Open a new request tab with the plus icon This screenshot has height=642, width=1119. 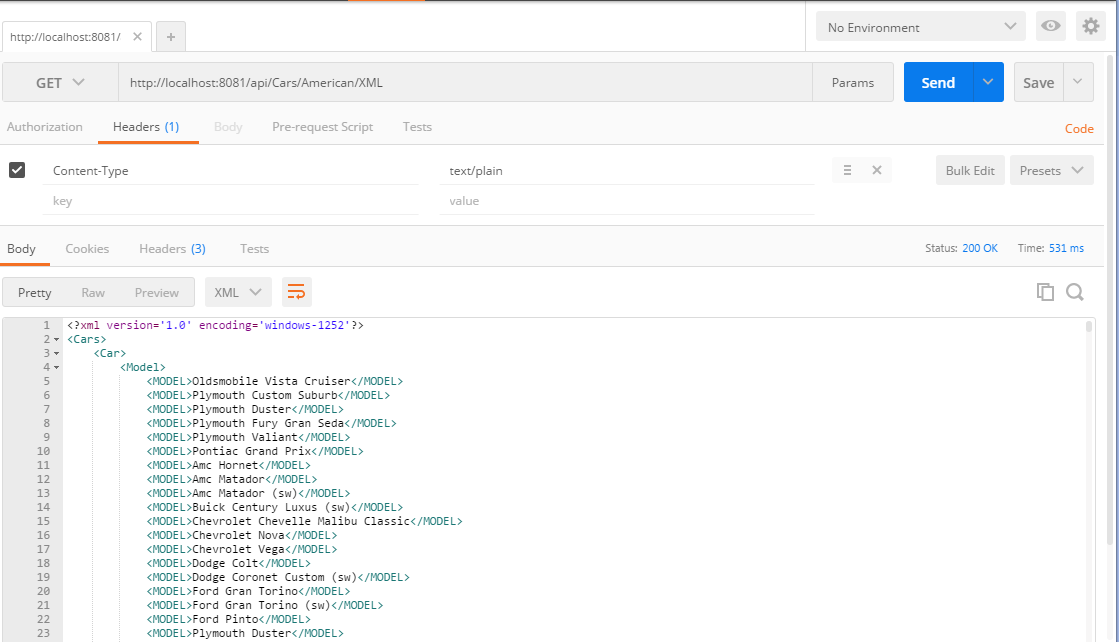tap(170, 36)
